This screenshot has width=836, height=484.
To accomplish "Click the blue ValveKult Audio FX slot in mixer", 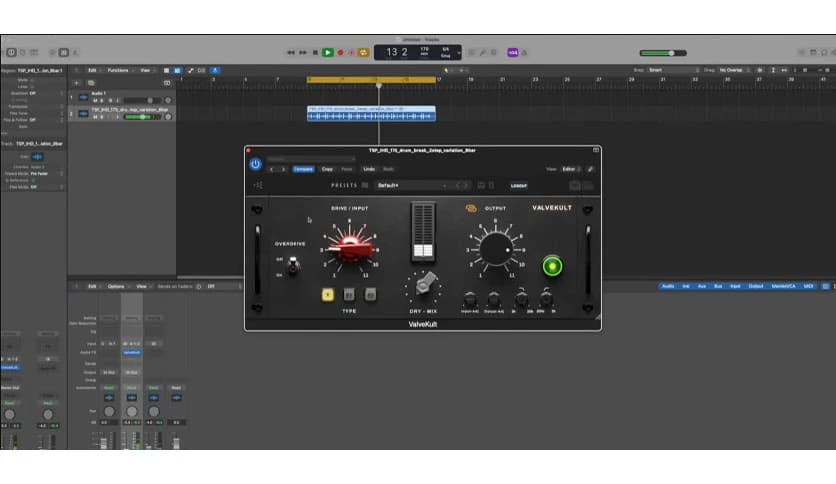I will click(132, 352).
